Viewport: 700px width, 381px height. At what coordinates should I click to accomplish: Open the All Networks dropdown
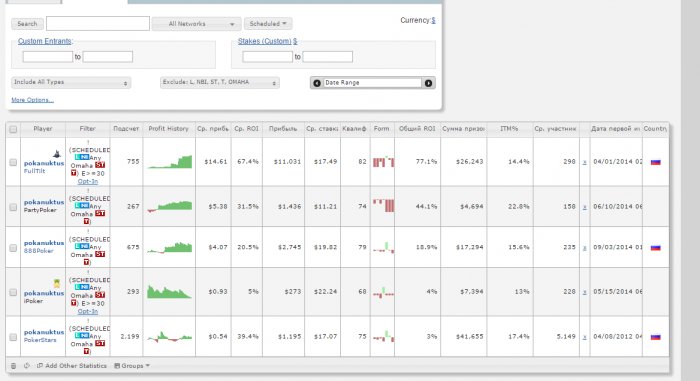[x=196, y=24]
